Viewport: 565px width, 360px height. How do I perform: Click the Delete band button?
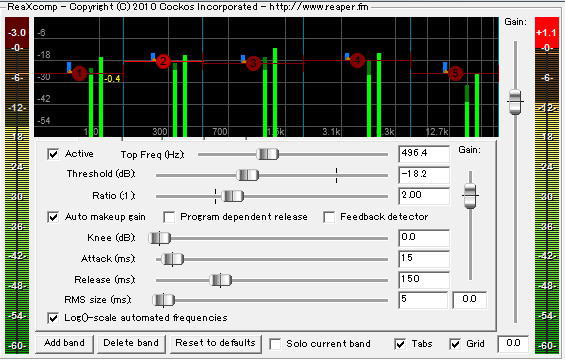point(131,343)
